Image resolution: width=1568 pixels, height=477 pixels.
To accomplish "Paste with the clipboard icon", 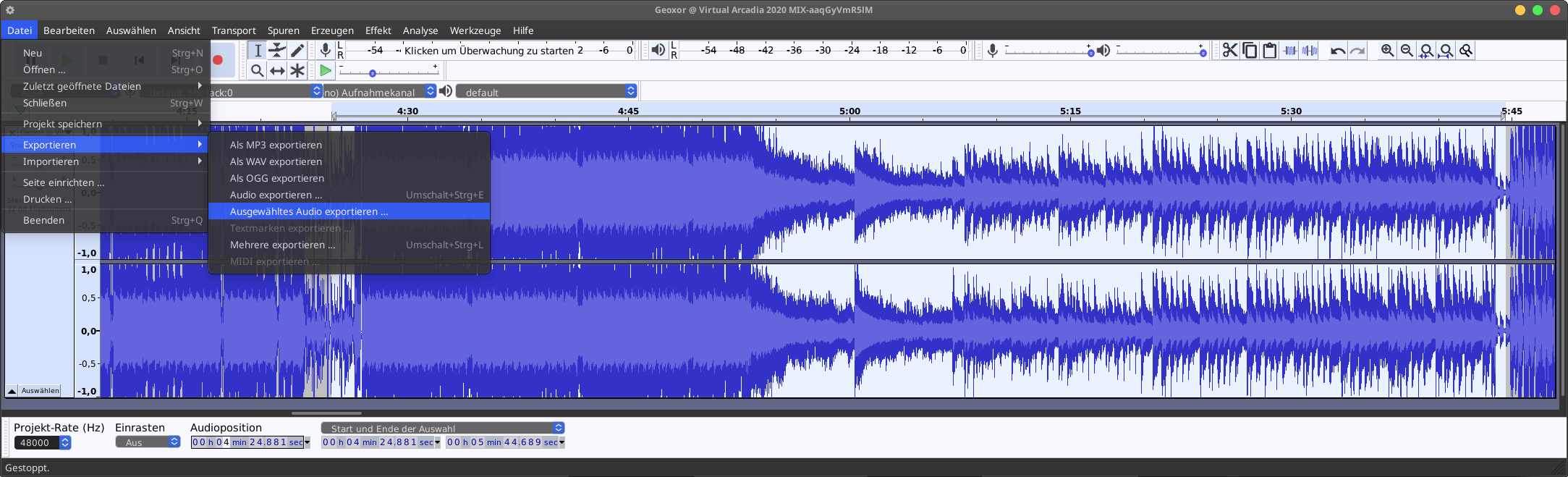I will click(1269, 50).
